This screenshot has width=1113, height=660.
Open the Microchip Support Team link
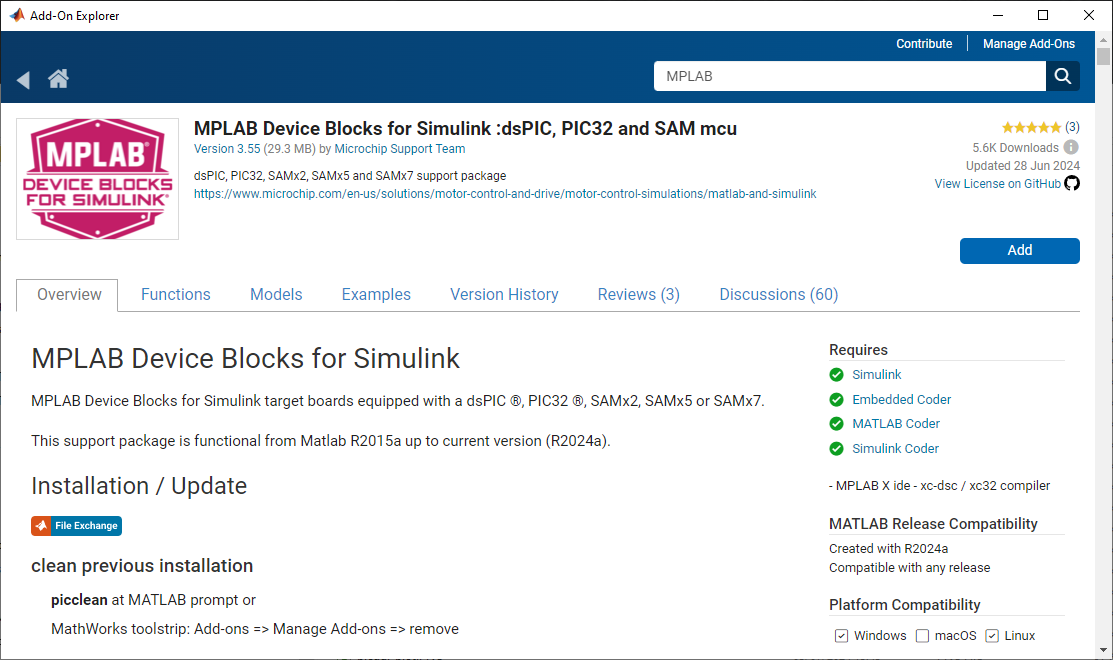pos(400,149)
